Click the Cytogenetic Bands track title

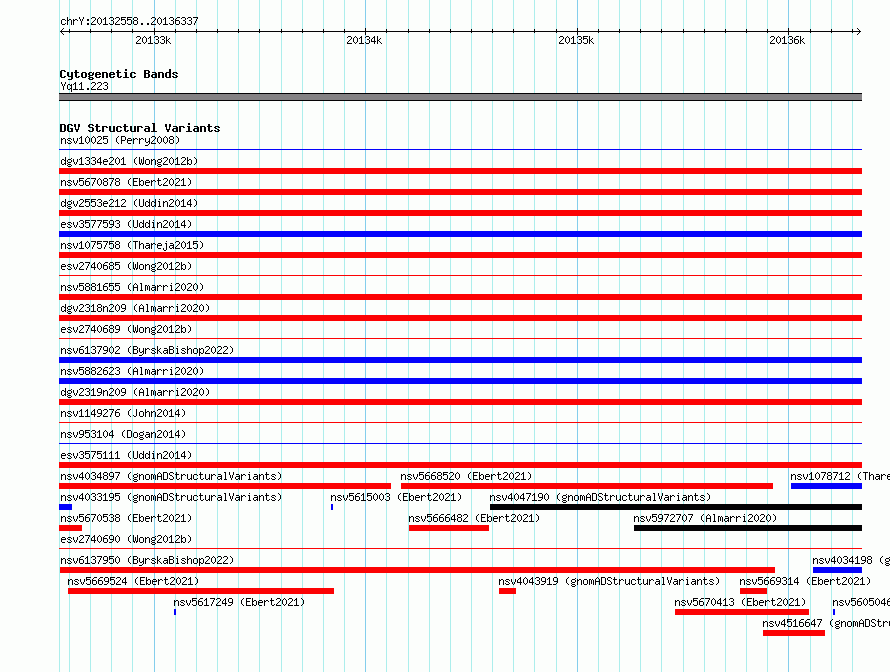pos(119,74)
